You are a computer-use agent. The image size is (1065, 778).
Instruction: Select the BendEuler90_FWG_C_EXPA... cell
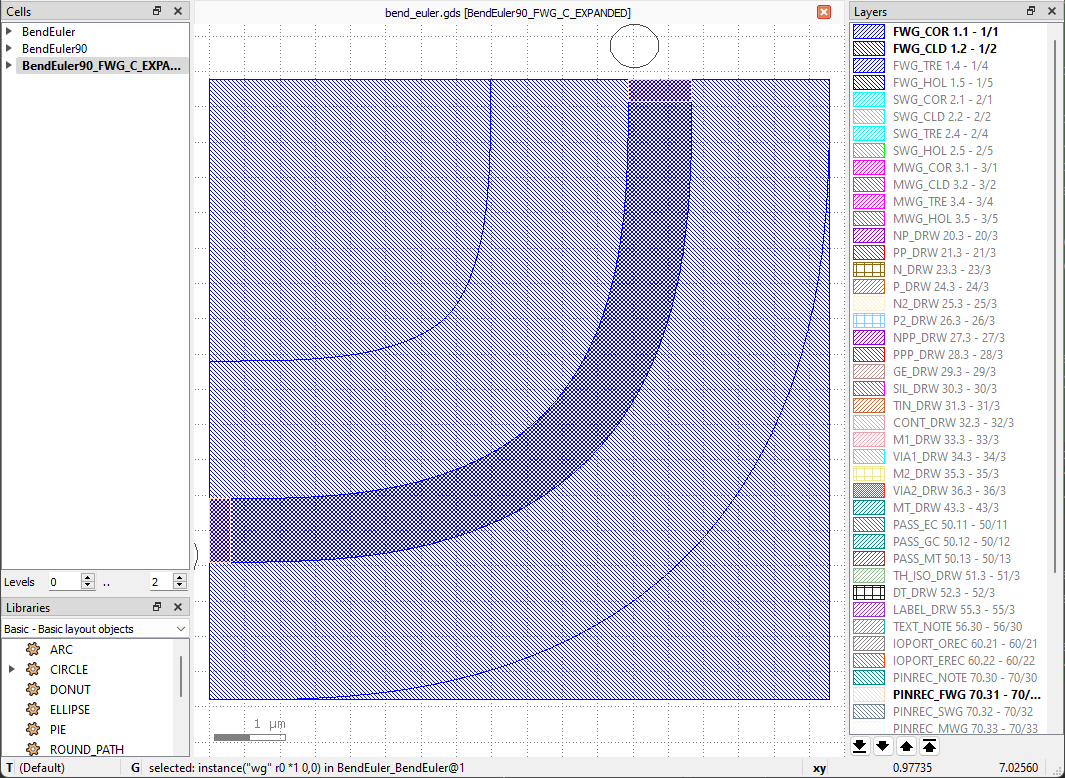pos(101,65)
